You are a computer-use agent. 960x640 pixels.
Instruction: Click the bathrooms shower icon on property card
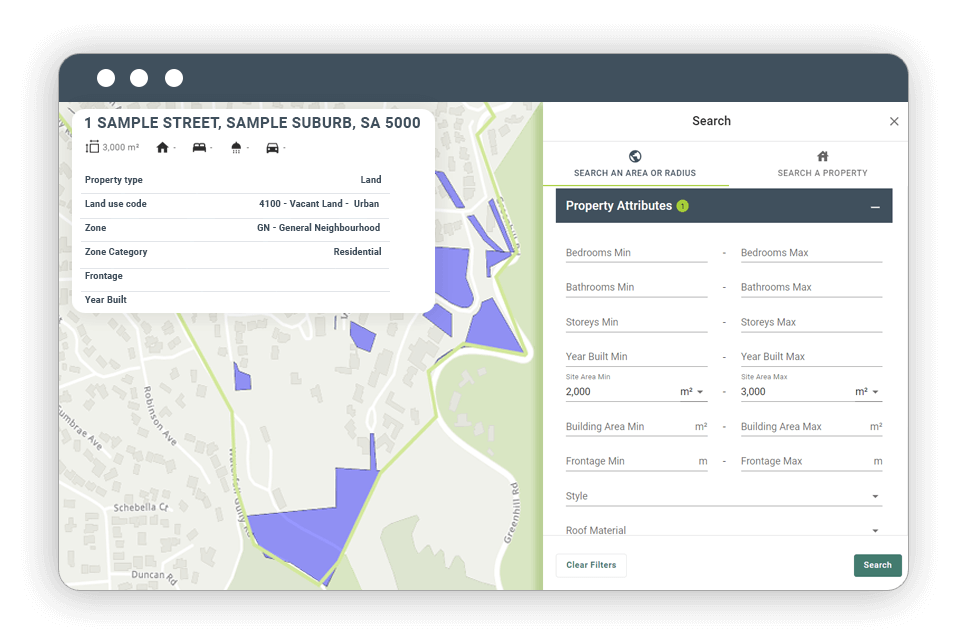pos(237,146)
